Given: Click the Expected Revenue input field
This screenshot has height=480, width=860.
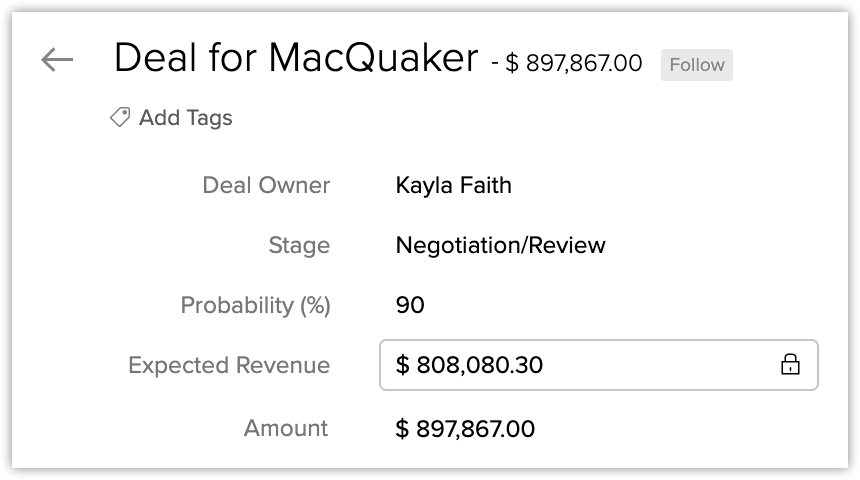Looking at the screenshot, I should point(600,365).
